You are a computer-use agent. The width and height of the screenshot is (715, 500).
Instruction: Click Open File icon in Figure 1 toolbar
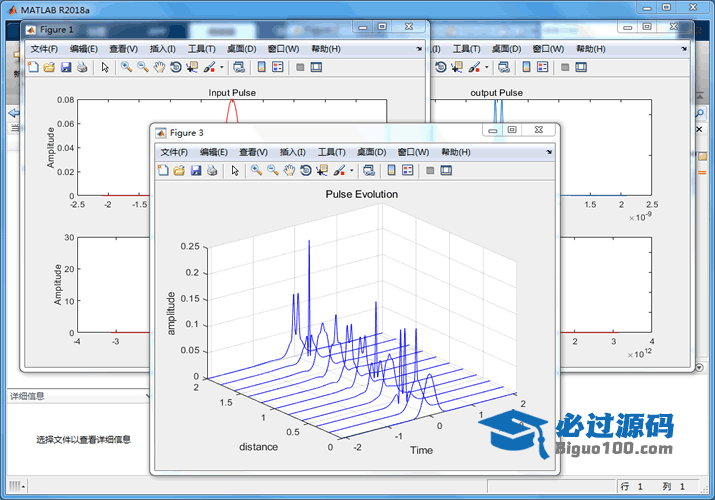click(x=49, y=67)
